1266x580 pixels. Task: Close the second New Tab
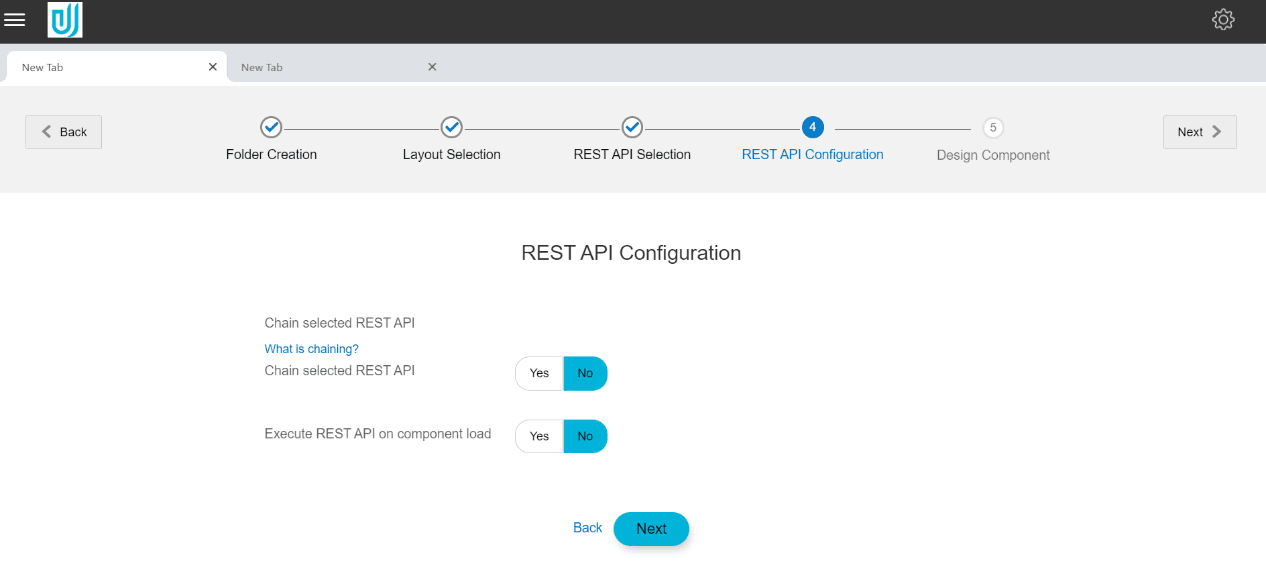pyautogui.click(x=432, y=67)
